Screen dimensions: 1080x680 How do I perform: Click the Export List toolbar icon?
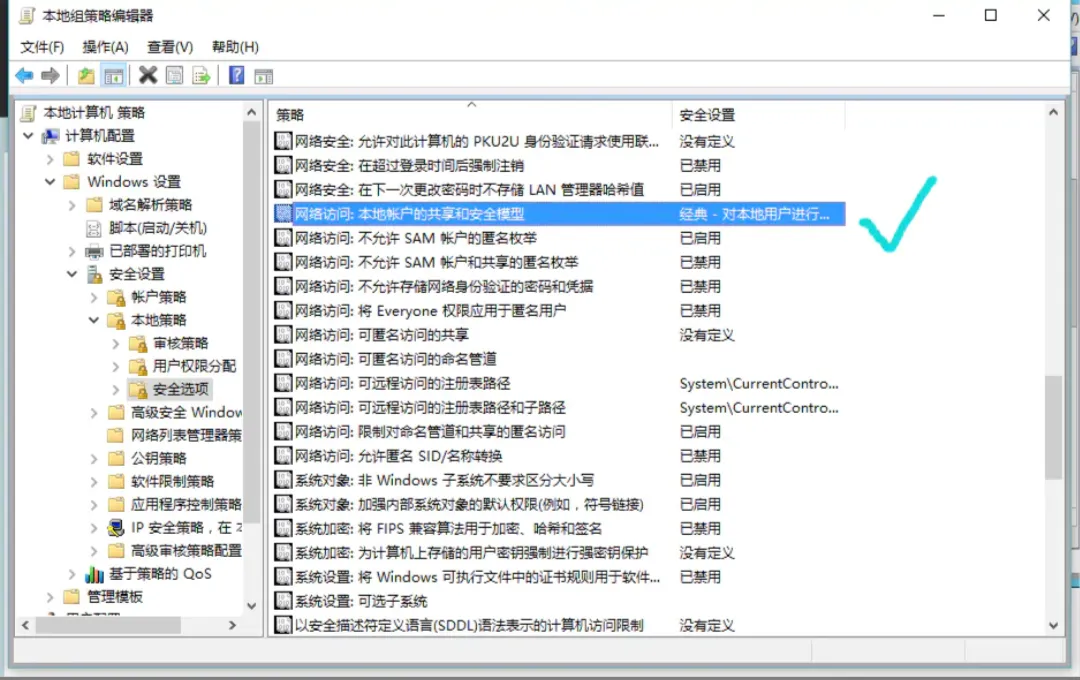coord(202,76)
